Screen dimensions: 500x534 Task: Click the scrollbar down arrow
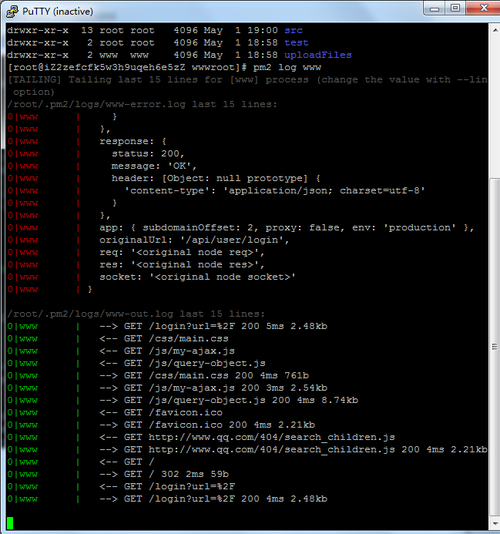(x=495, y=523)
